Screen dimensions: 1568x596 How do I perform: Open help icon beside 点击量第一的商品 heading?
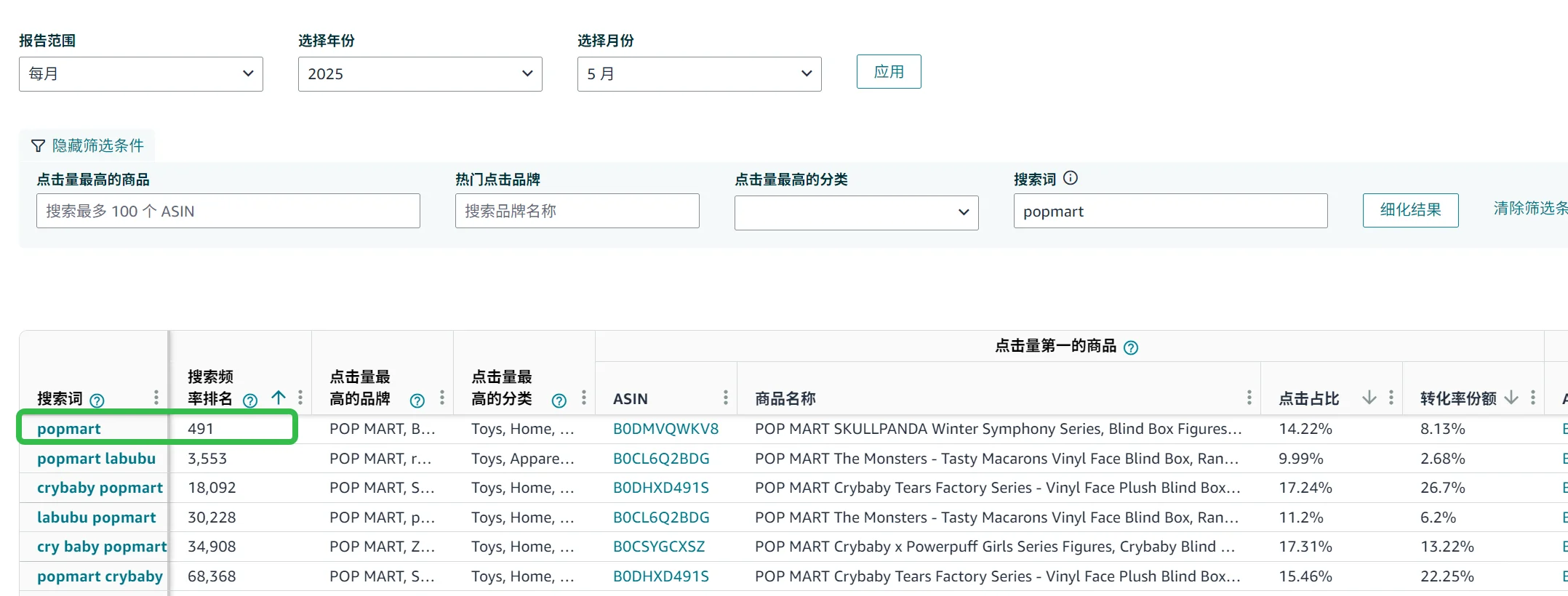point(1131,347)
